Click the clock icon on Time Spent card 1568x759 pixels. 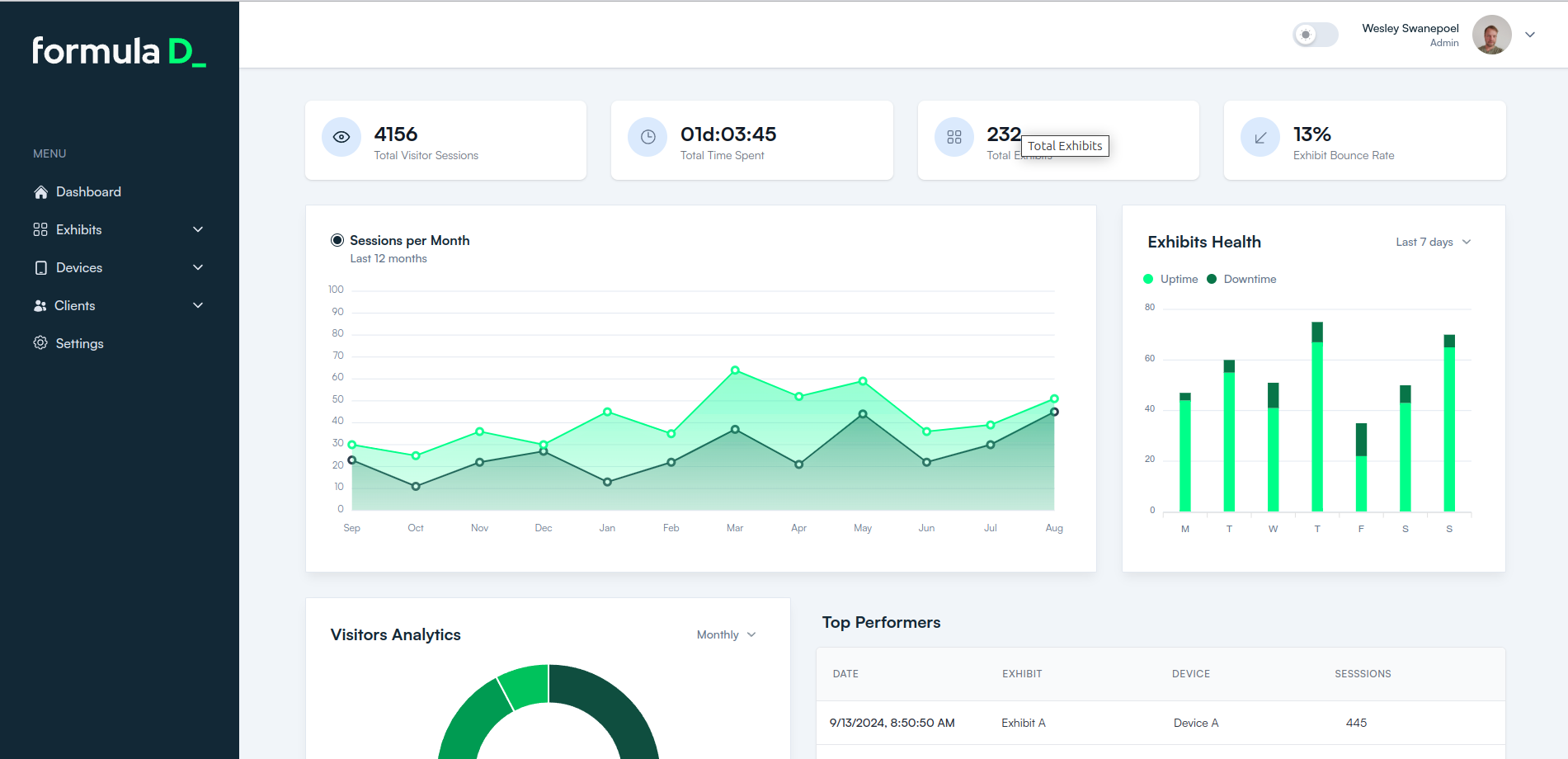(647, 137)
